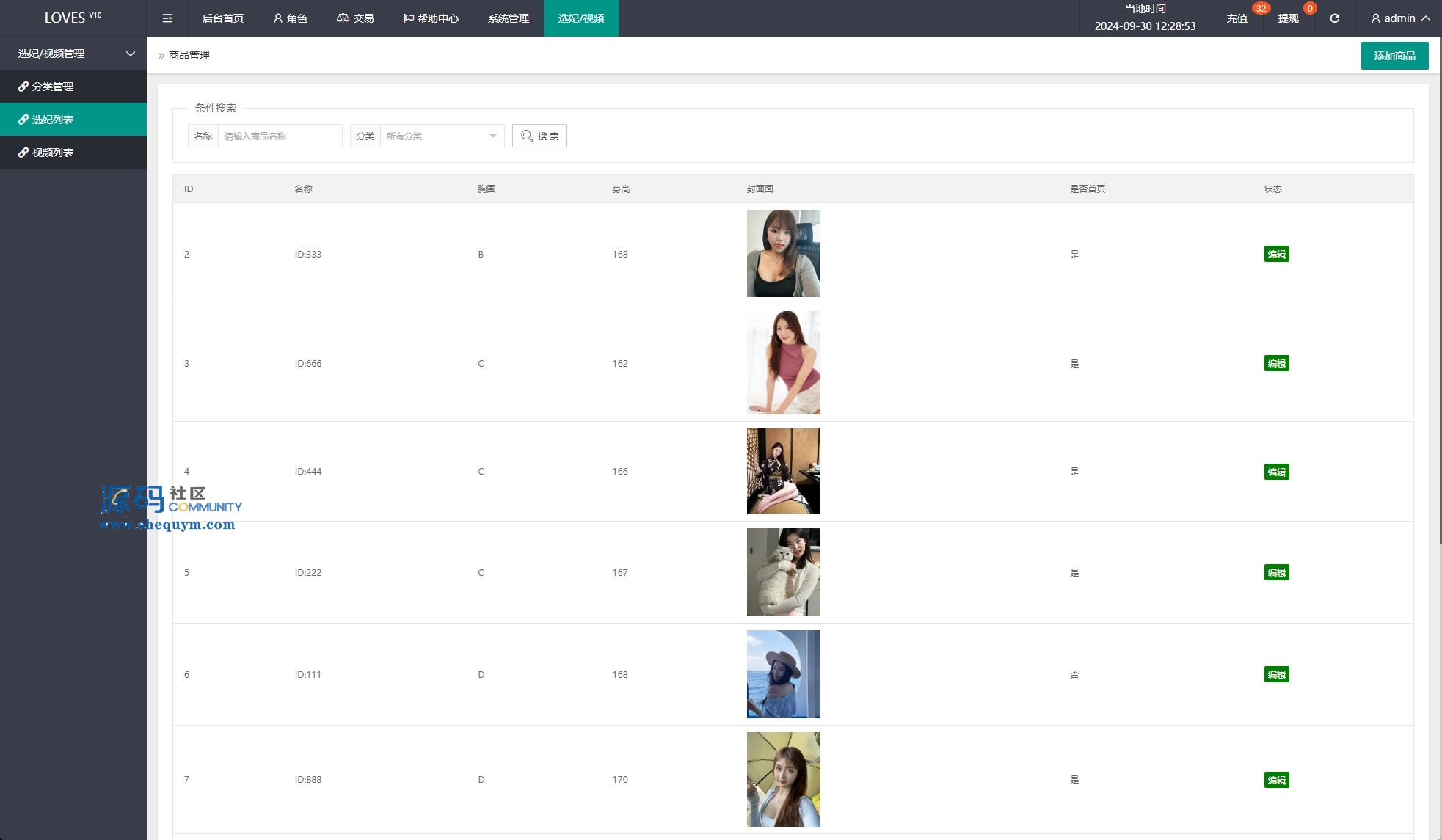Expand the 所有分类 category dropdown
Image resolution: width=1442 pixels, height=840 pixels.
point(441,136)
